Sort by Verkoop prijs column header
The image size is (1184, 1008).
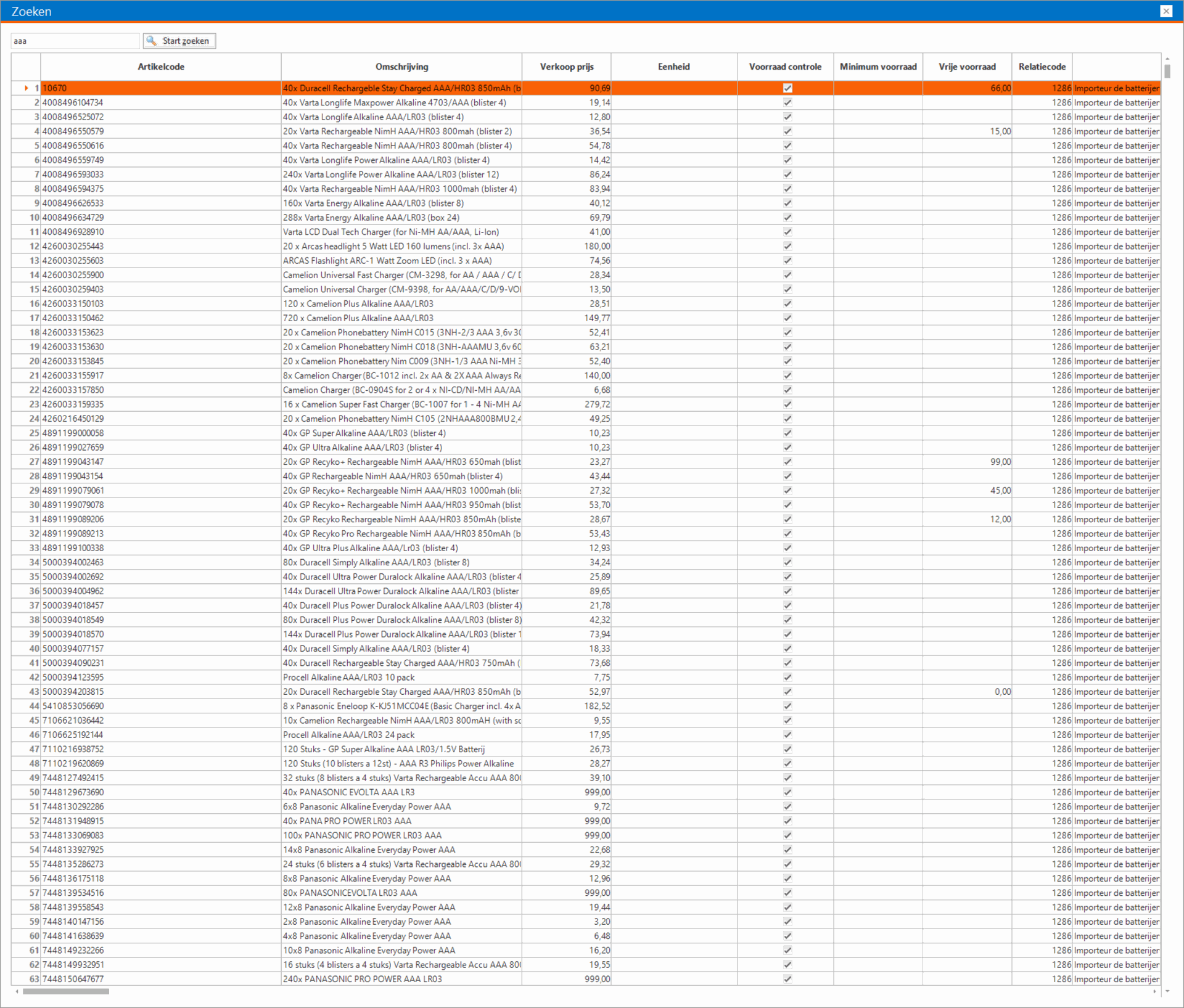tap(567, 67)
